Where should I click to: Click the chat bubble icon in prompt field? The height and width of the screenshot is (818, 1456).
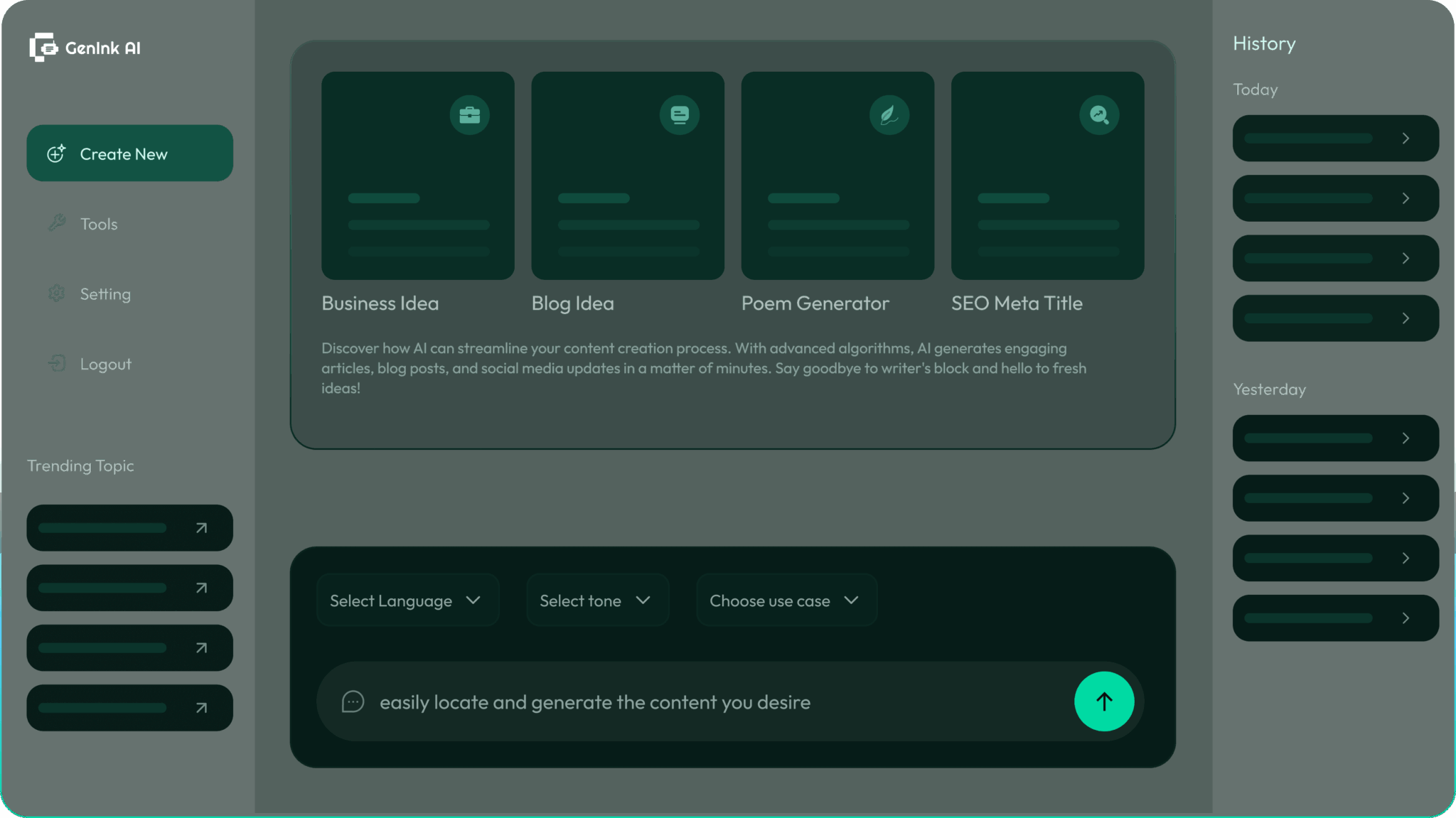tap(353, 702)
